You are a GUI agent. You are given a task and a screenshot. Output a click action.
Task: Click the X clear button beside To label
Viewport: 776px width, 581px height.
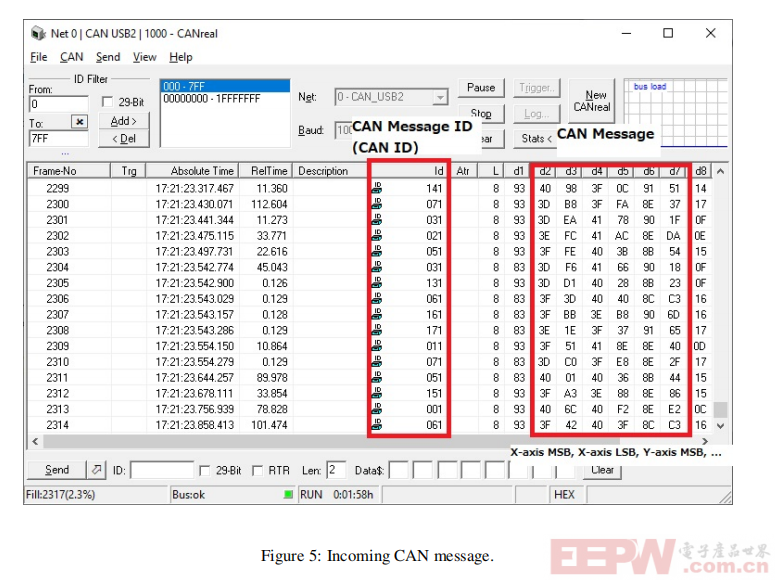(x=80, y=121)
